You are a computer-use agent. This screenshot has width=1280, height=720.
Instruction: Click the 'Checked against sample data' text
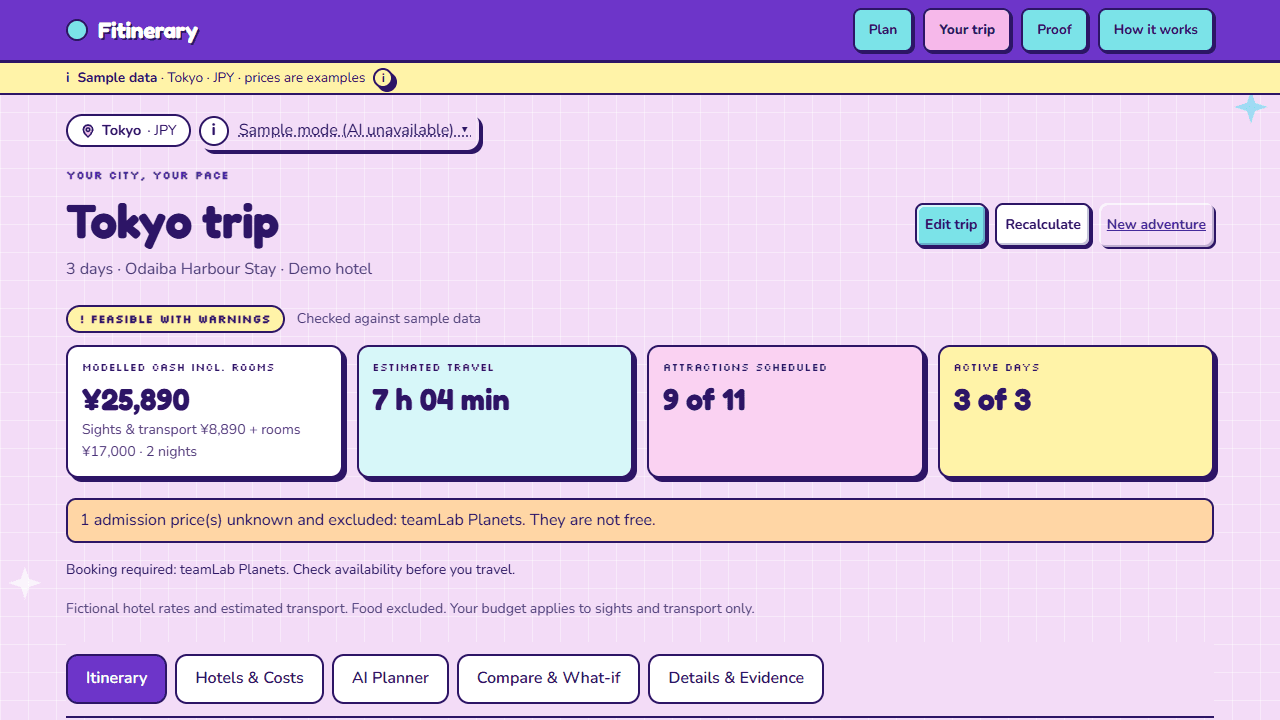click(x=389, y=319)
